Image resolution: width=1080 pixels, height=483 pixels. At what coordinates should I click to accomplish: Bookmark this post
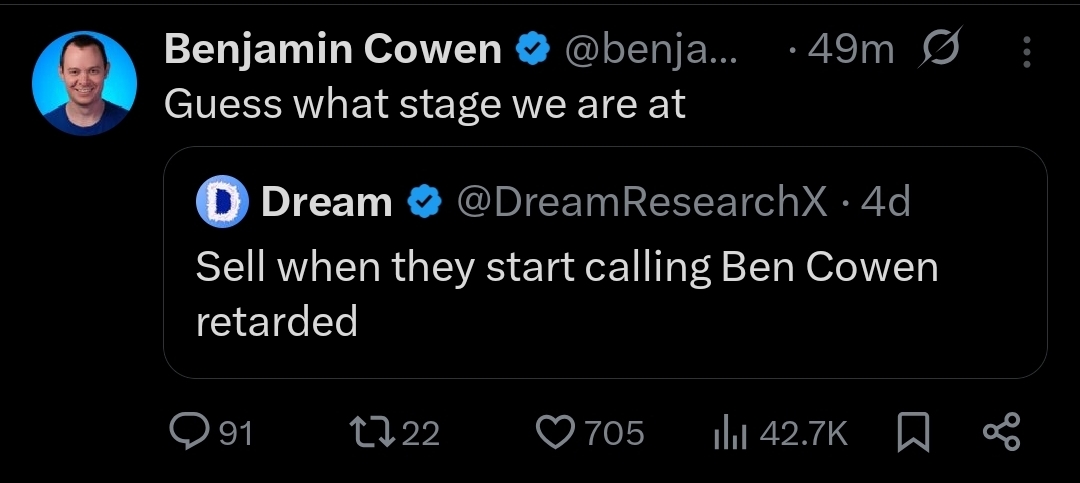pos(914,433)
